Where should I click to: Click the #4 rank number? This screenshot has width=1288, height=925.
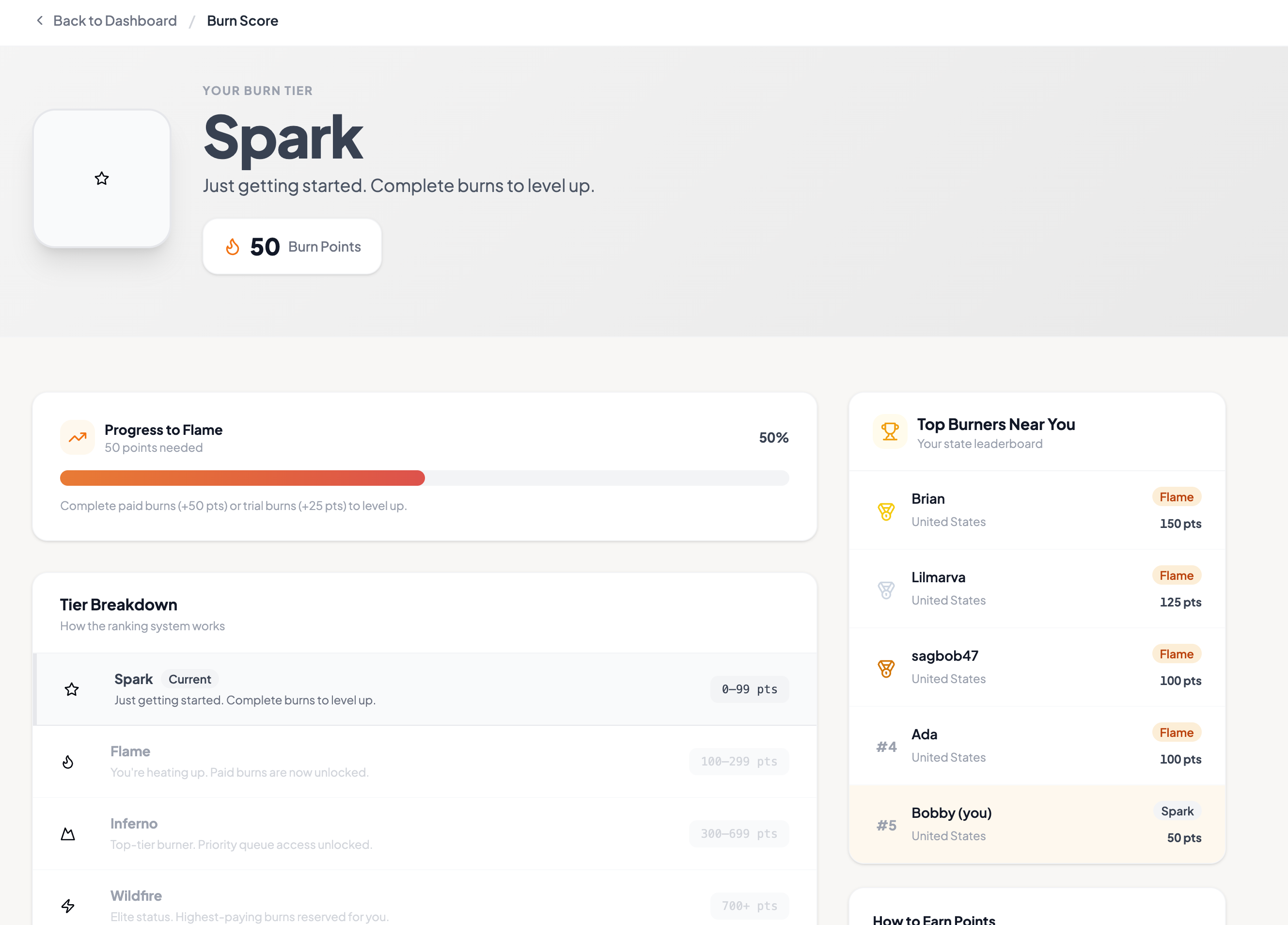pos(886,747)
